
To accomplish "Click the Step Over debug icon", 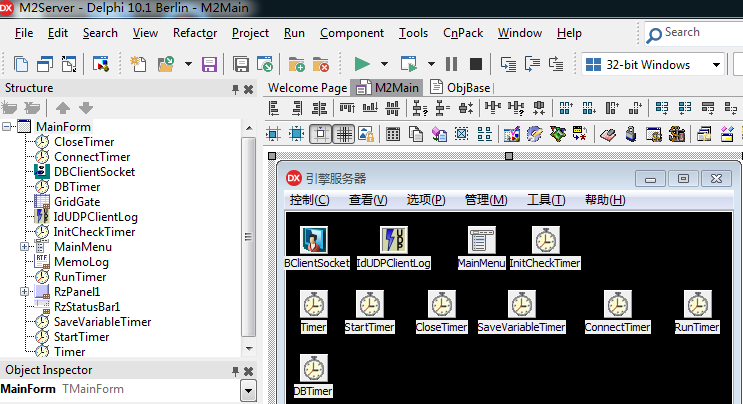I will point(532,64).
